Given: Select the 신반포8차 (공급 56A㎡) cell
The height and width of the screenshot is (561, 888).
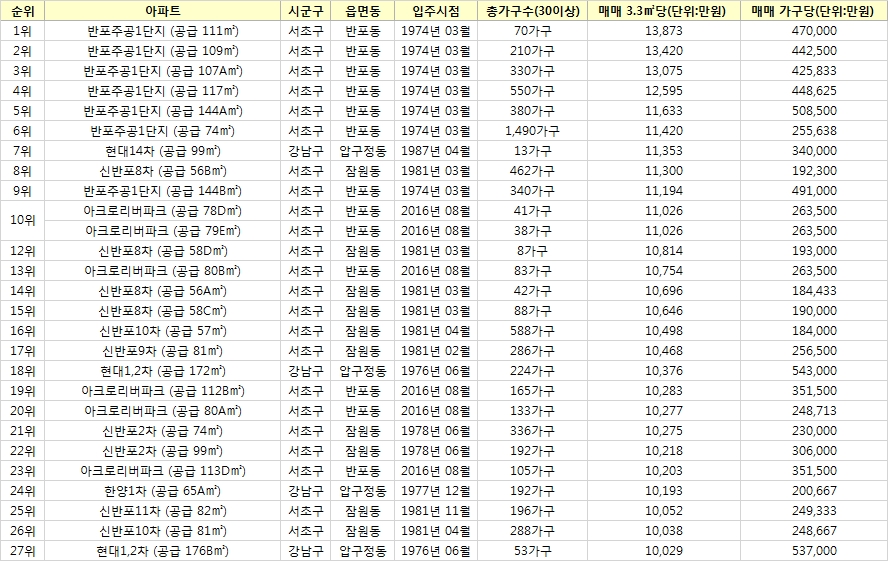Looking at the screenshot, I should click(163, 291).
